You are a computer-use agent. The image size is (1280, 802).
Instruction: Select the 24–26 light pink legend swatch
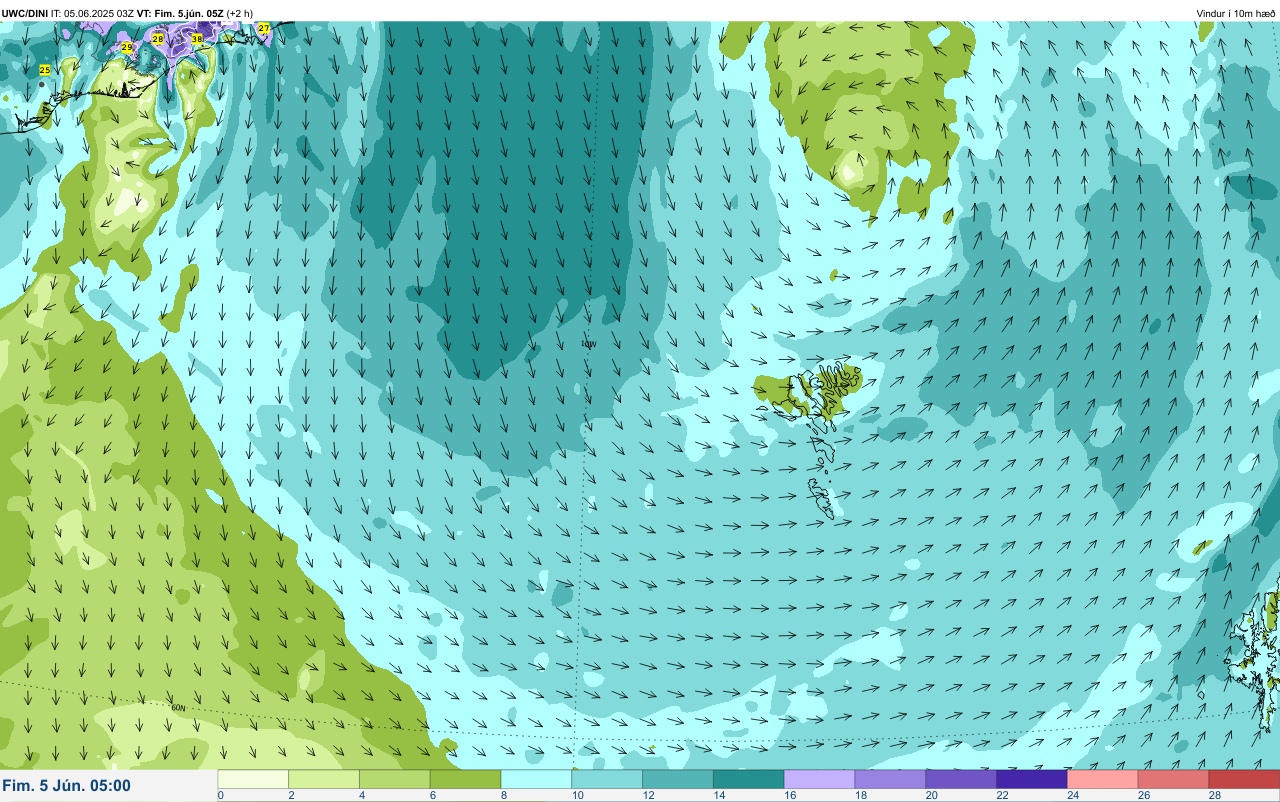(x=1103, y=779)
